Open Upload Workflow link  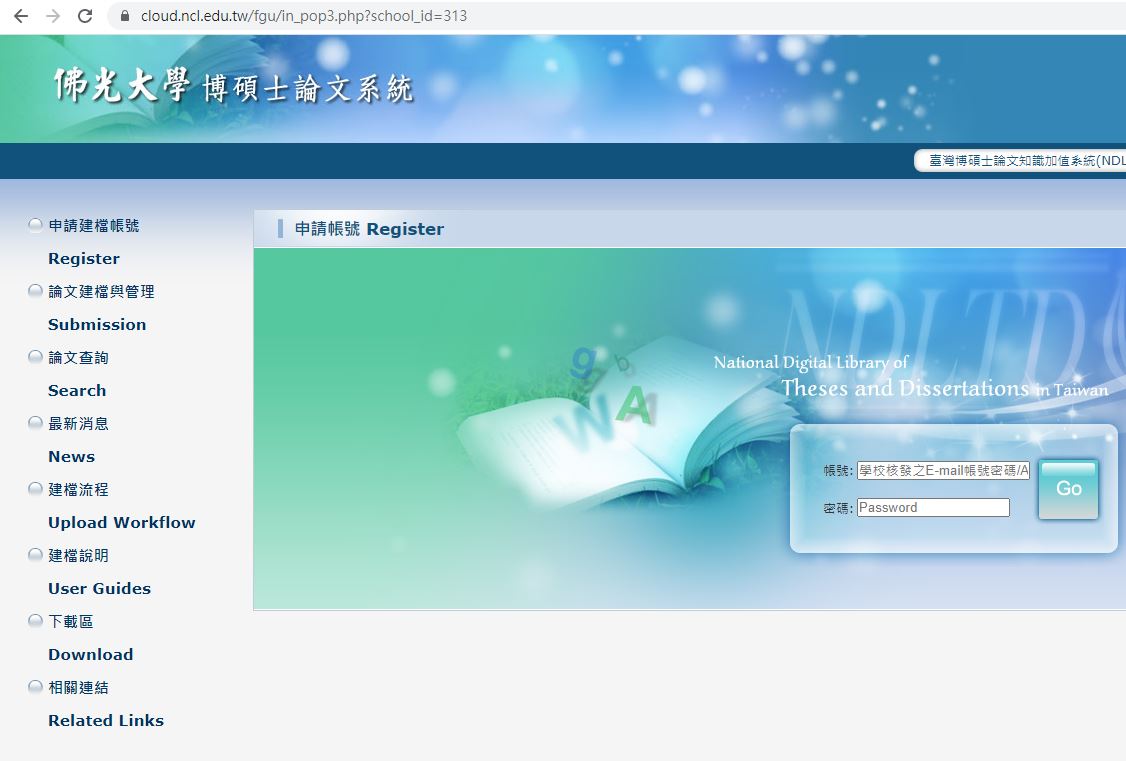(x=121, y=523)
